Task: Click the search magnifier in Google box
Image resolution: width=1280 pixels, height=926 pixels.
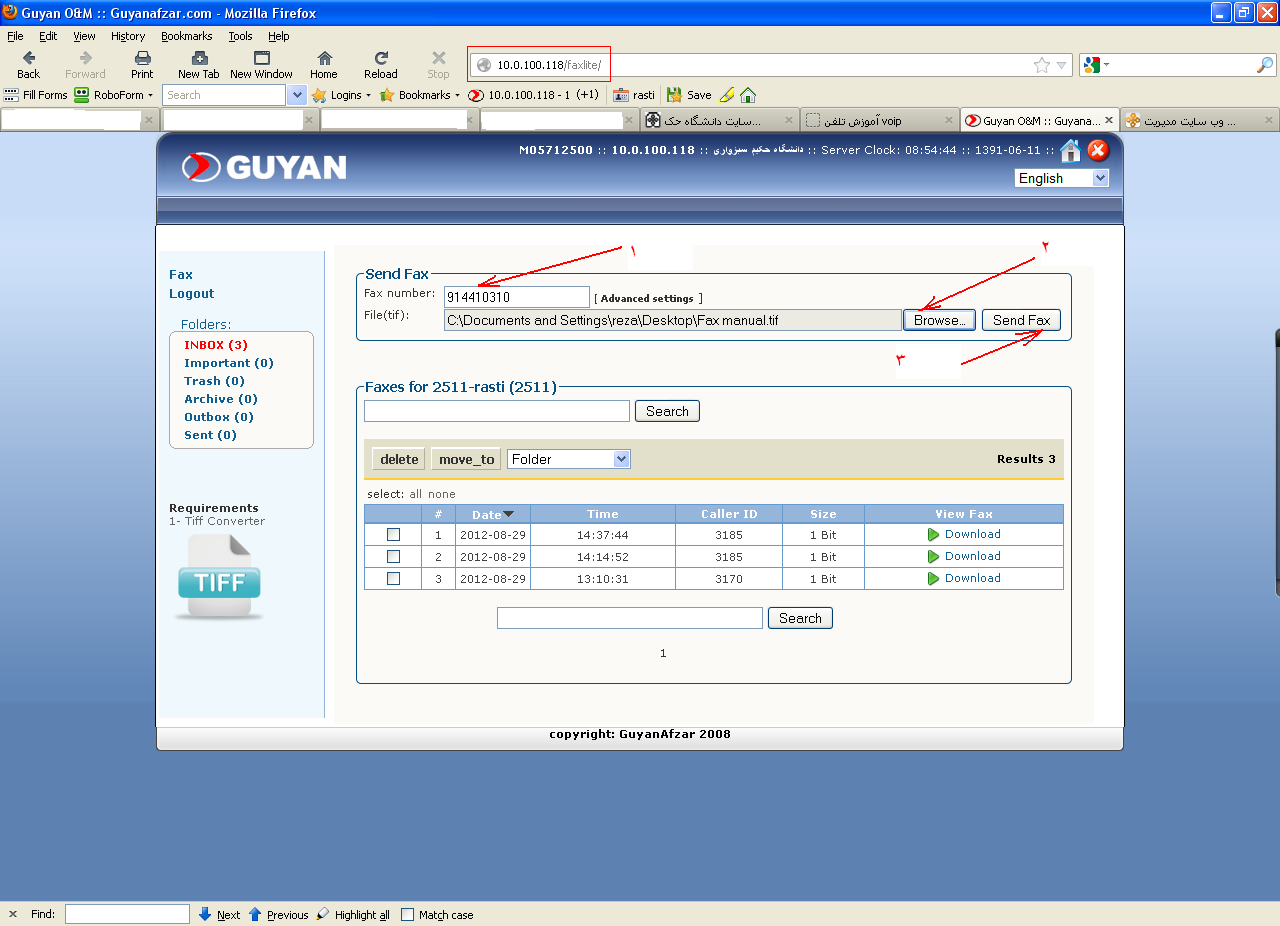Action: (x=1265, y=65)
